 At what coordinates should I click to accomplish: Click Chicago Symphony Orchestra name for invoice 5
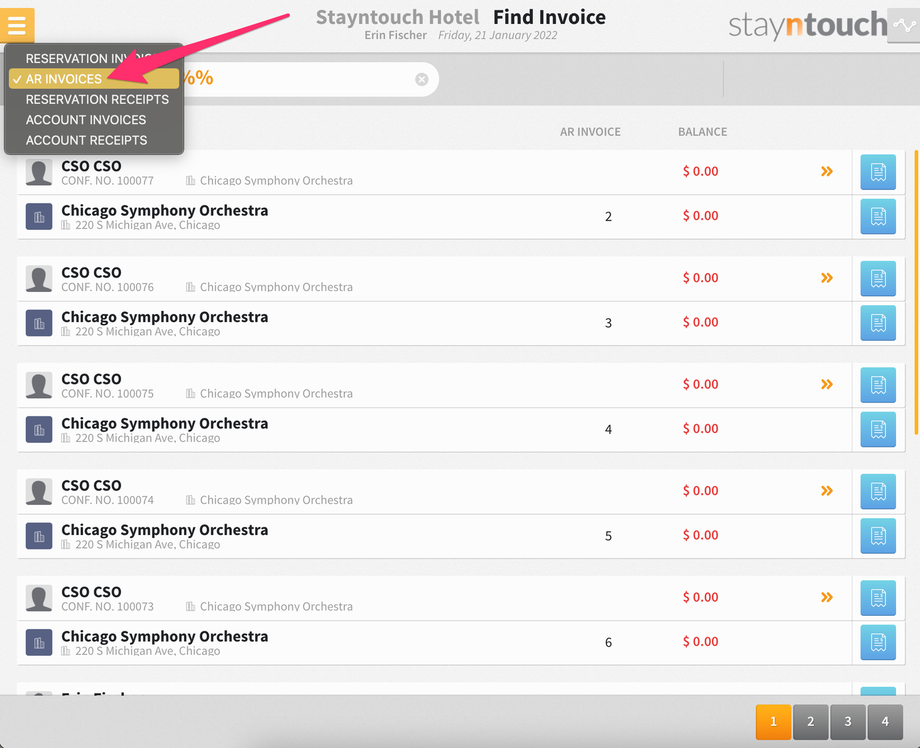[x=165, y=530]
